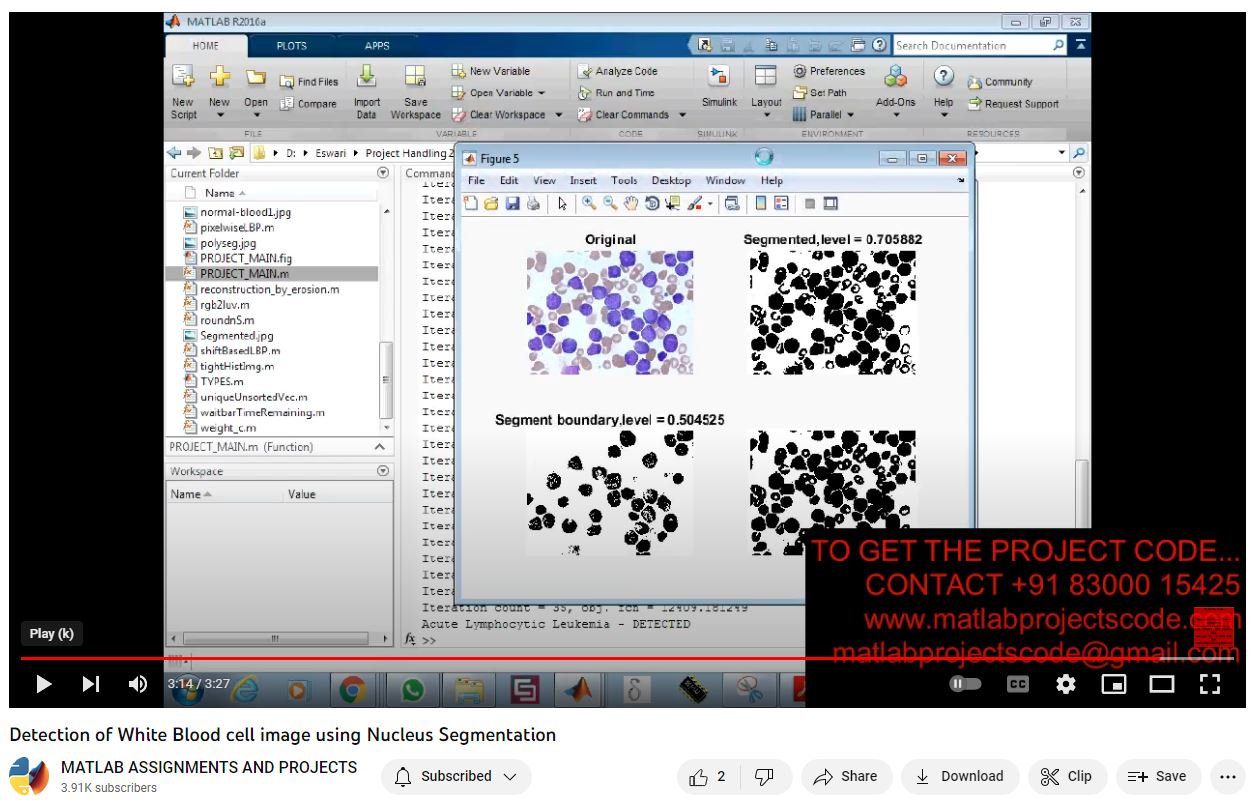Viewport: 1258px width, 805px height.
Task: Click the MATLAB Help question mark icon
Action: [x=943, y=78]
